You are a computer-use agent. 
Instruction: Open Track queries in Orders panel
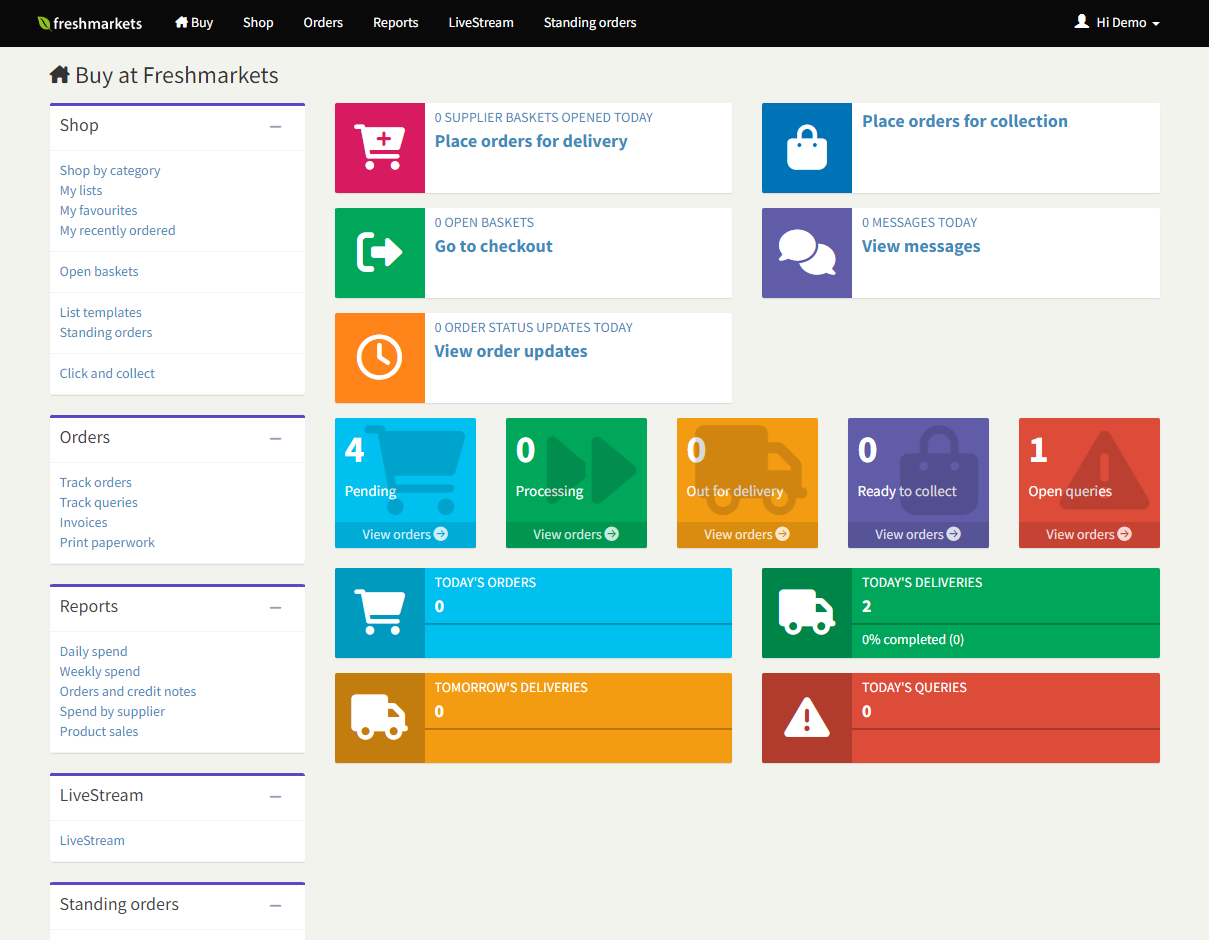tap(99, 502)
